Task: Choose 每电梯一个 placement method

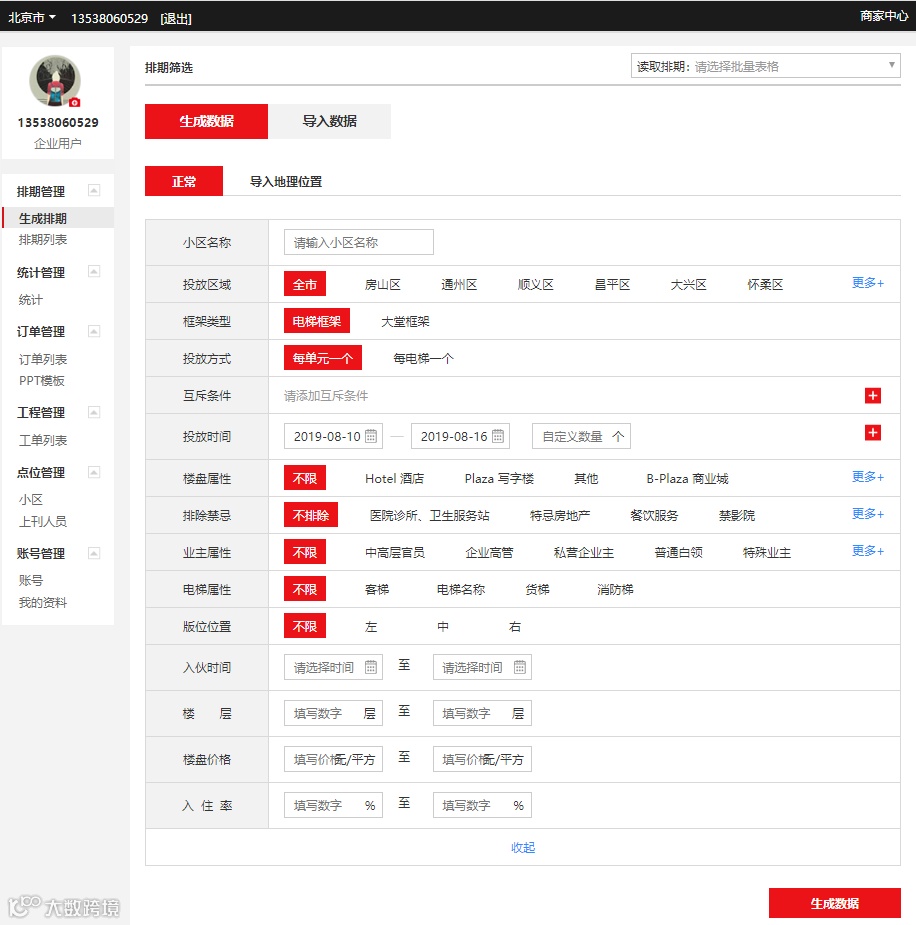Action: pyautogui.click(x=423, y=359)
